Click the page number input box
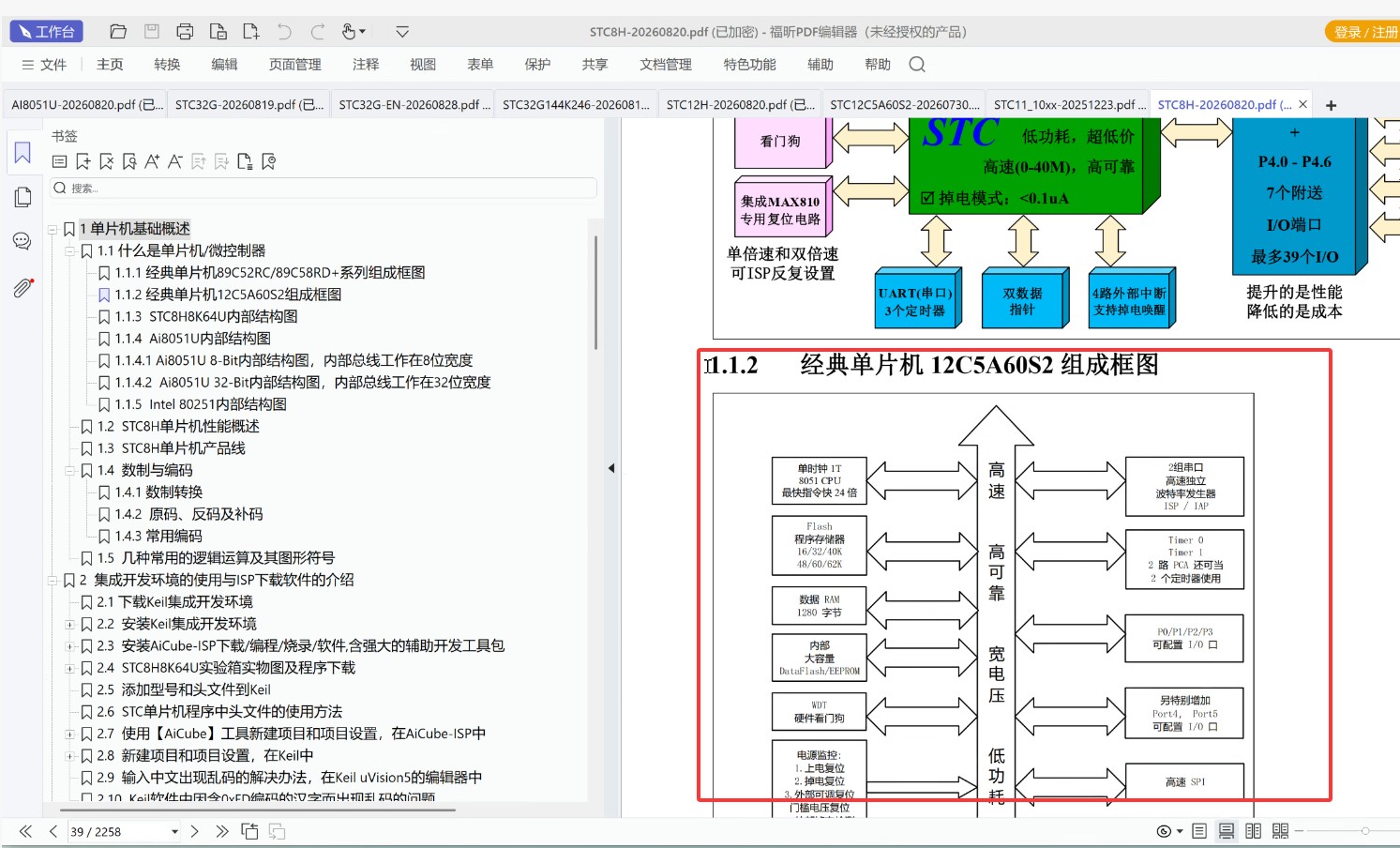 point(117,832)
